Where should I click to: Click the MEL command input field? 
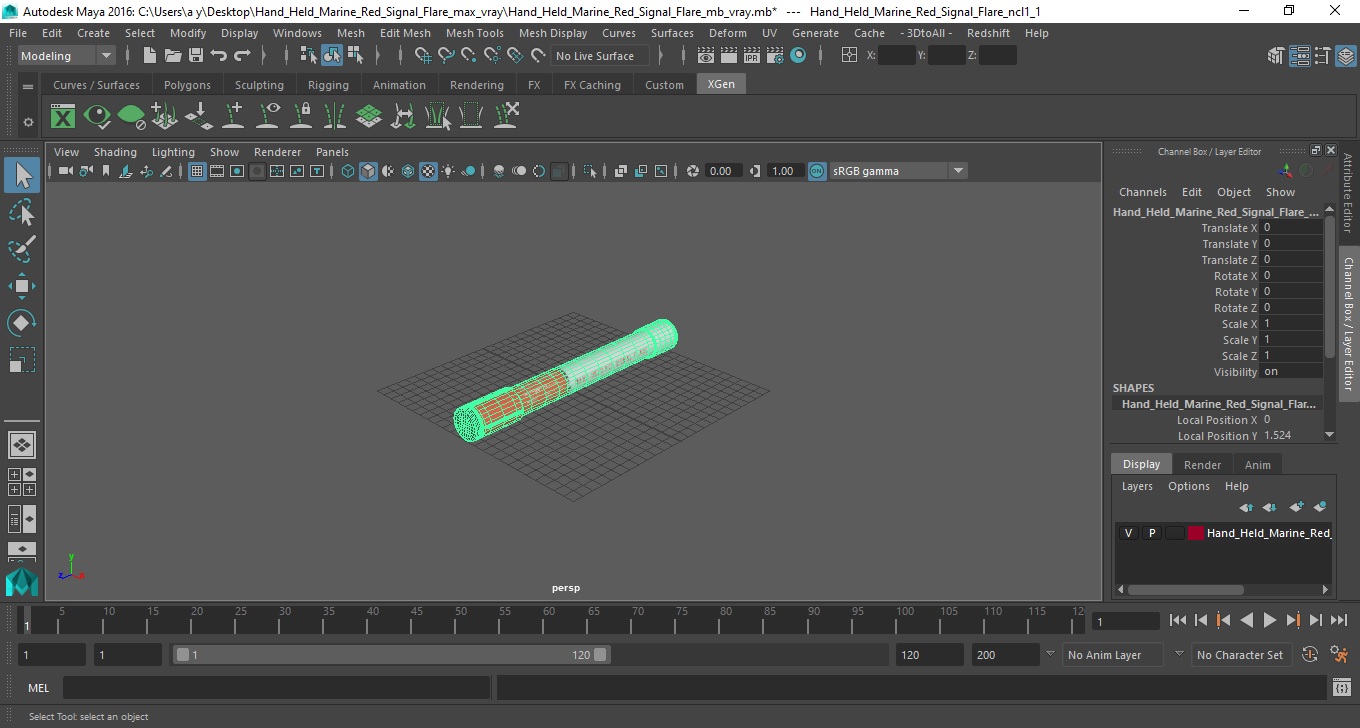pyautogui.click(x=276, y=688)
